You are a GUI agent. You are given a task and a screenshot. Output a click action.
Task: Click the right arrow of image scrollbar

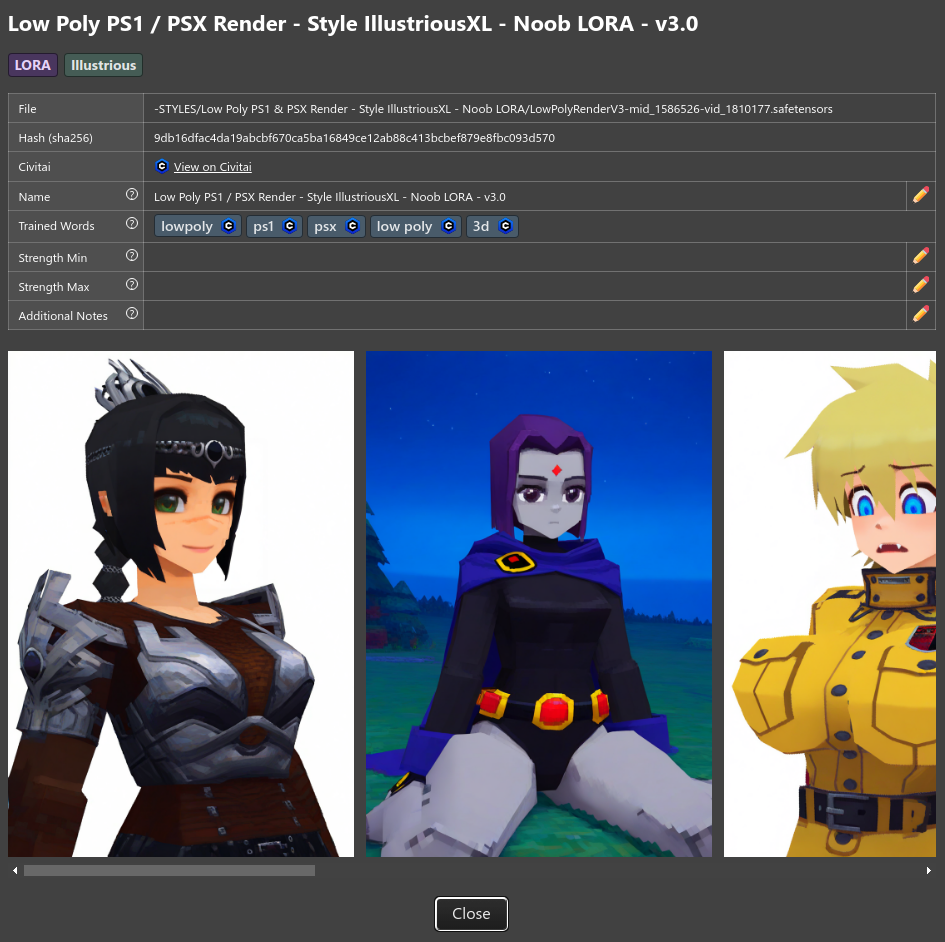(x=929, y=870)
